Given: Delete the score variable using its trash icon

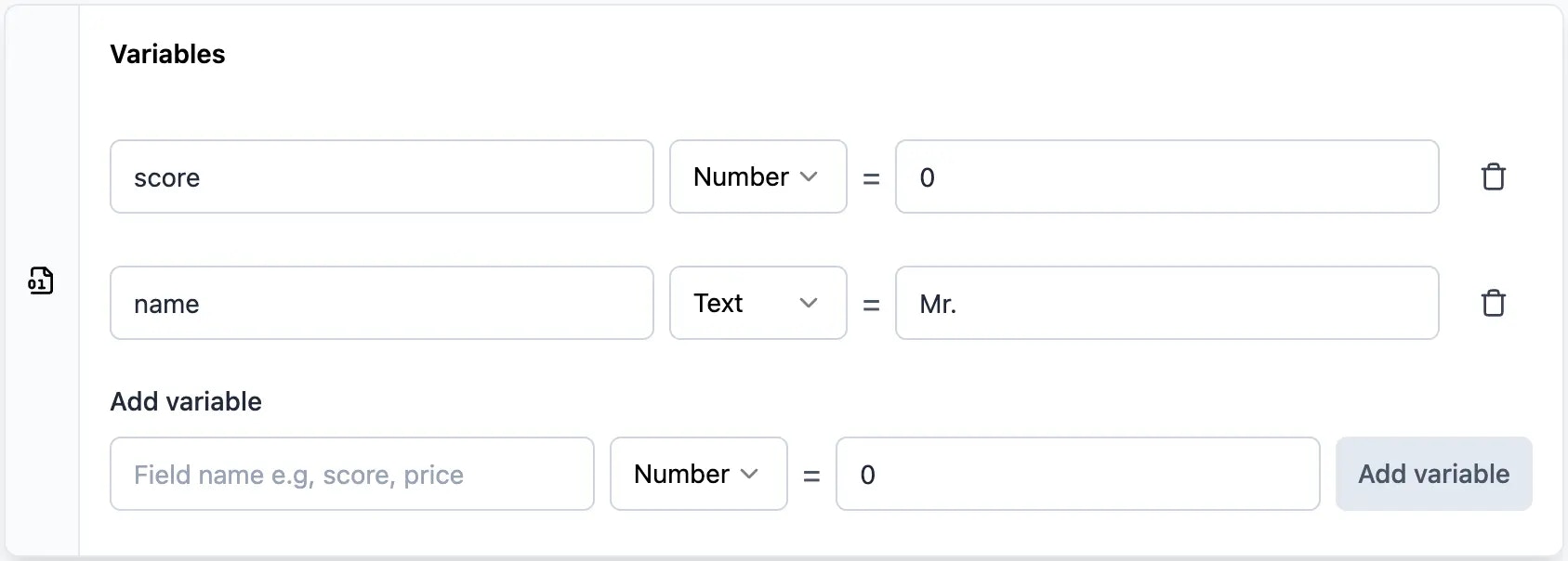Looking at the screenshot, I should (1494, 176).
